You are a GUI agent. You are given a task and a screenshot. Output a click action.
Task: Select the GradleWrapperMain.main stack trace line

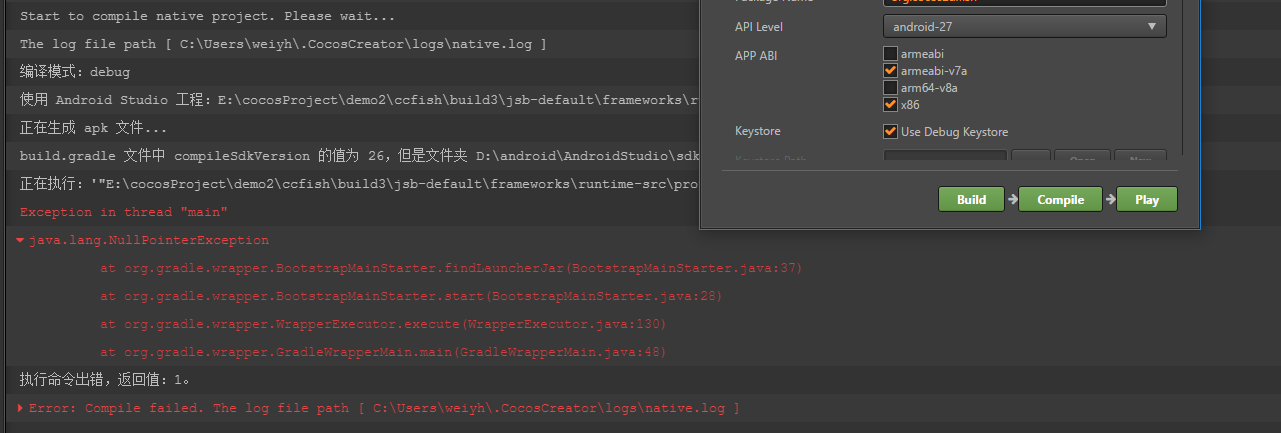coord(383,352)
